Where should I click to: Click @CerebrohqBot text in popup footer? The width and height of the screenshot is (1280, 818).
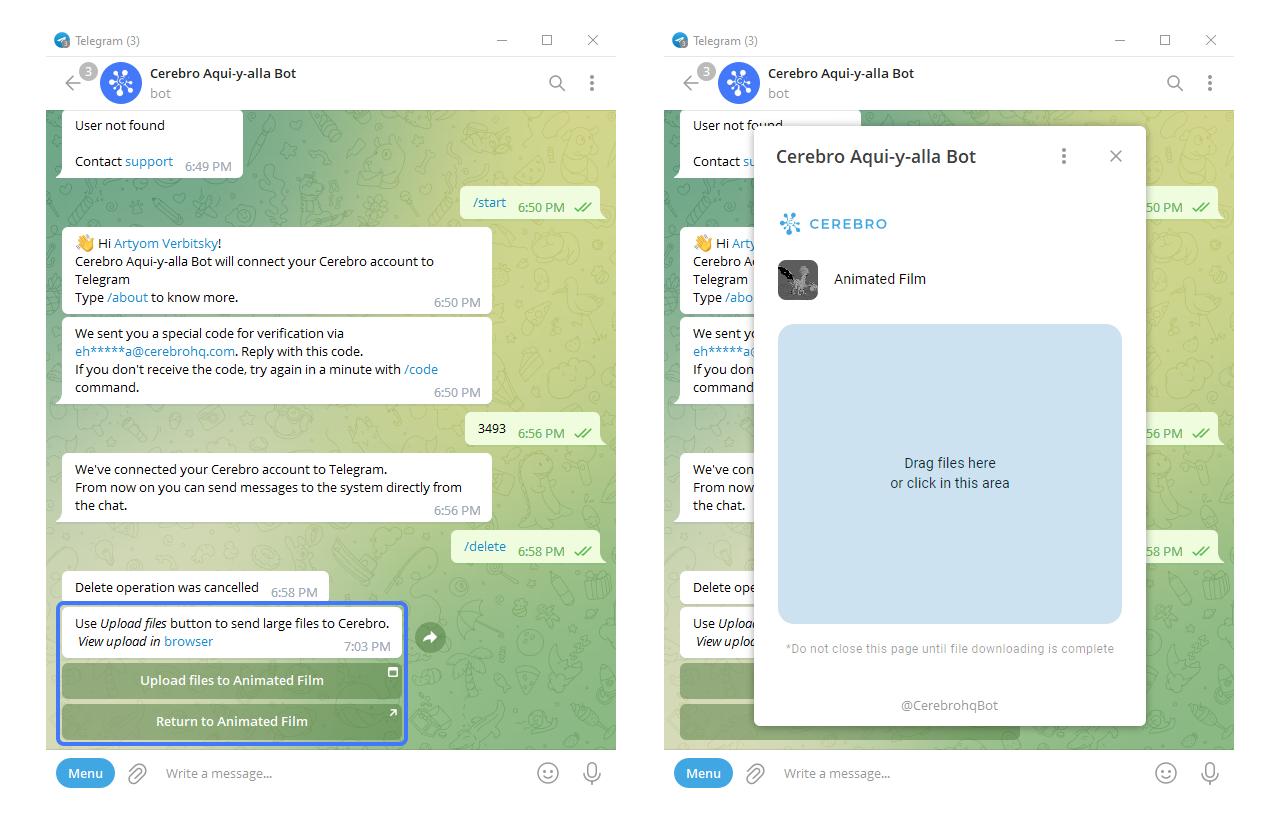point(950,705)
